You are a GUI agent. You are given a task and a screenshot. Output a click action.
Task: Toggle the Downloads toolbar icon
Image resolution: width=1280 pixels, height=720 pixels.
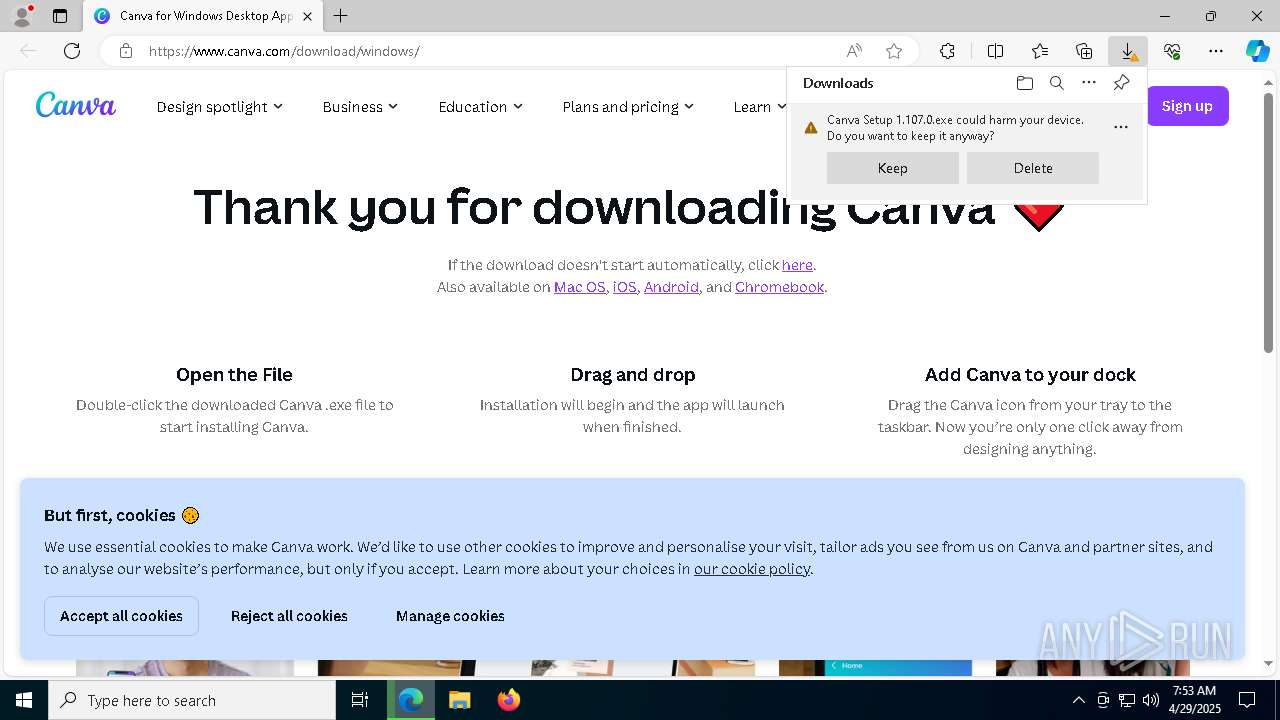1128,51
